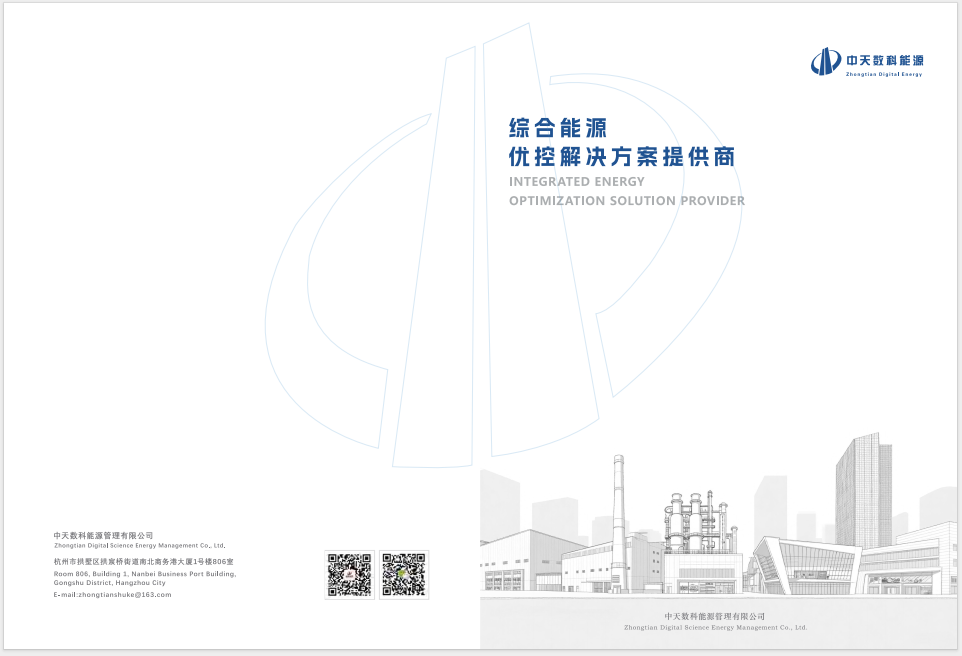Click the Chinese headline 综合能源
The width and height of the screenshot is (962, 656).
(559, 128)
